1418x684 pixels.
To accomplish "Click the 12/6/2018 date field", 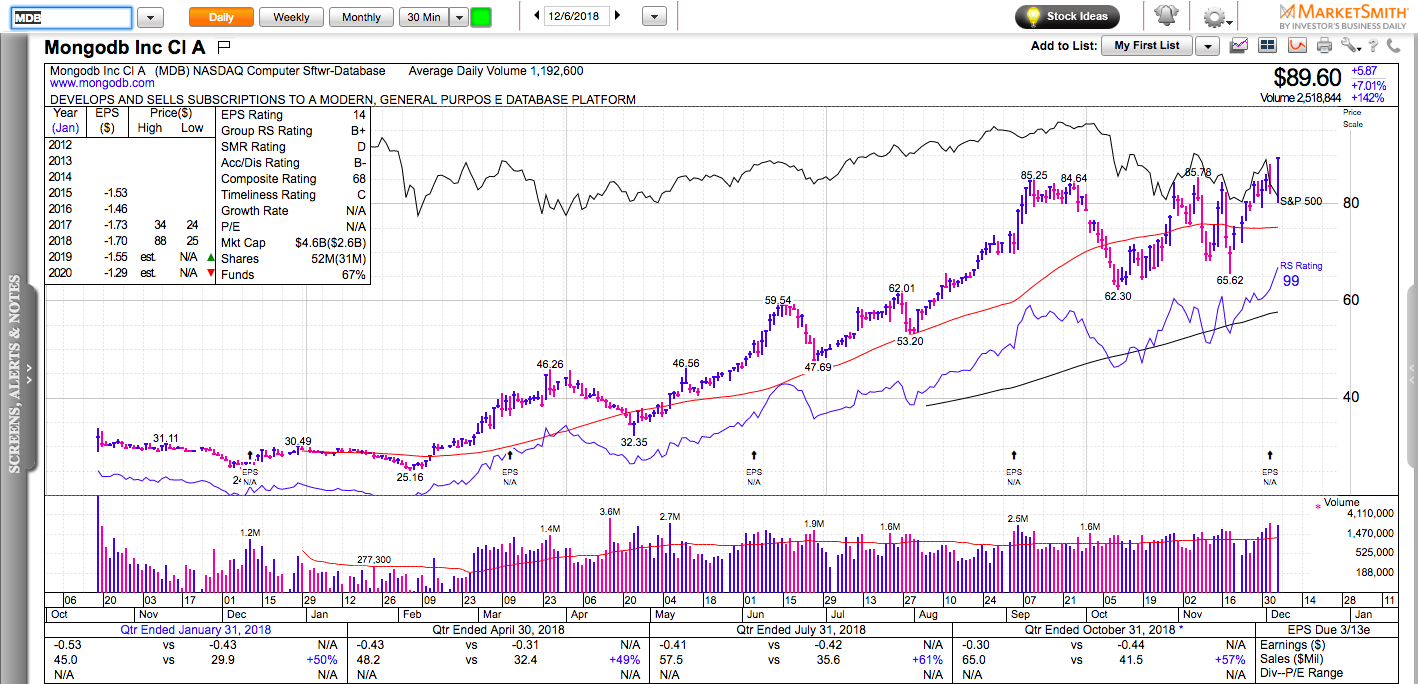I will tap(577, 16).
